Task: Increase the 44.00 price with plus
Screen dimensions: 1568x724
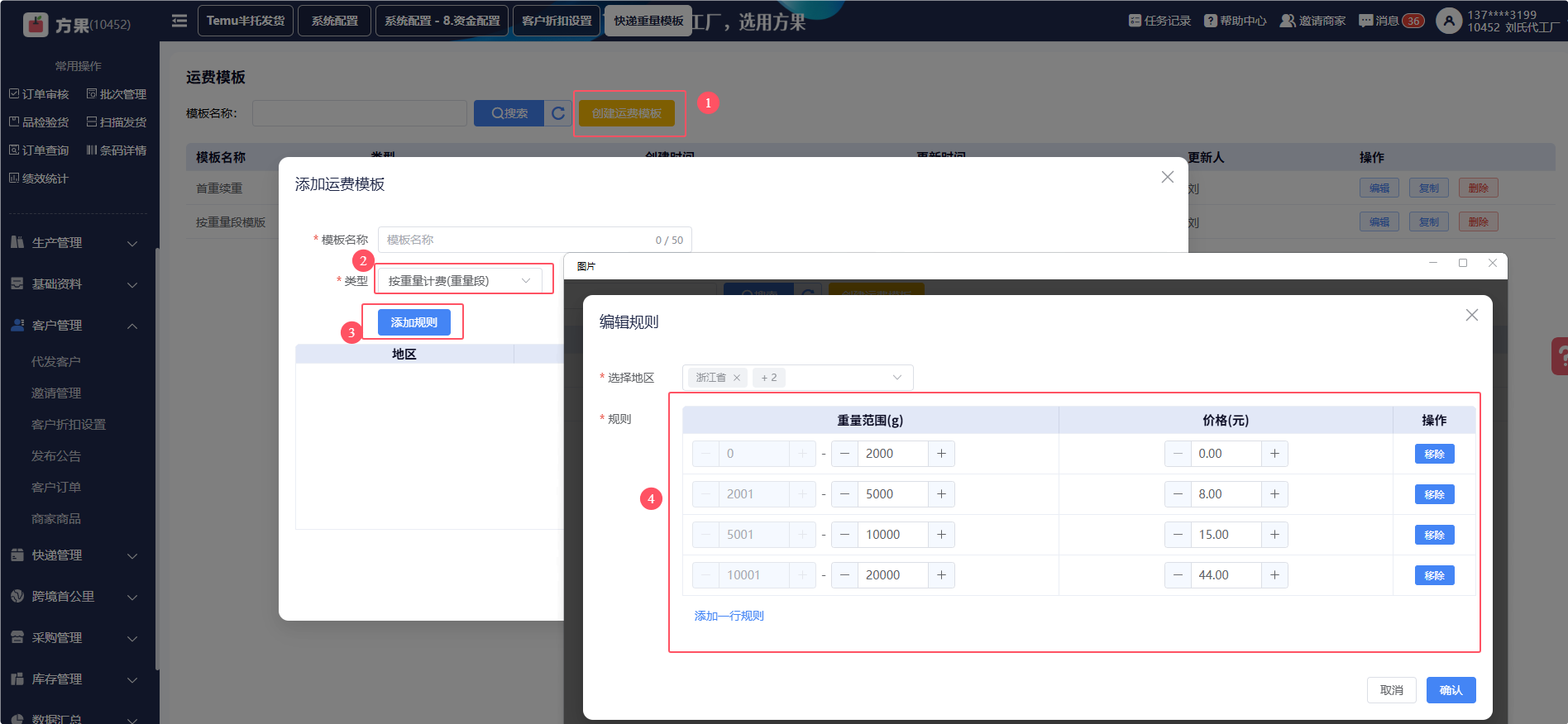Action: pyautogui.click(x=1274, y=575)
